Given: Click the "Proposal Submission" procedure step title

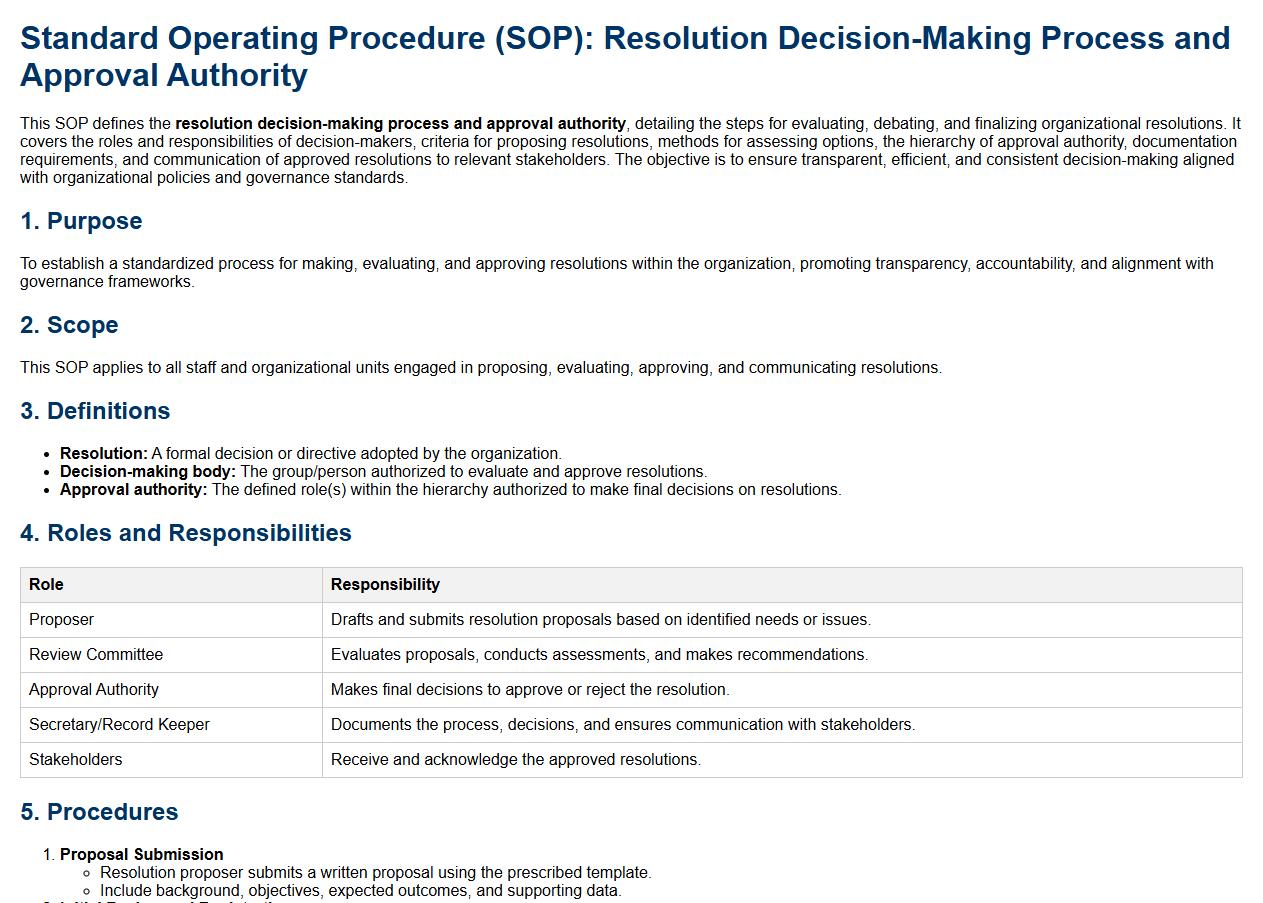Looking at the screenshot, I should (142, 854).
